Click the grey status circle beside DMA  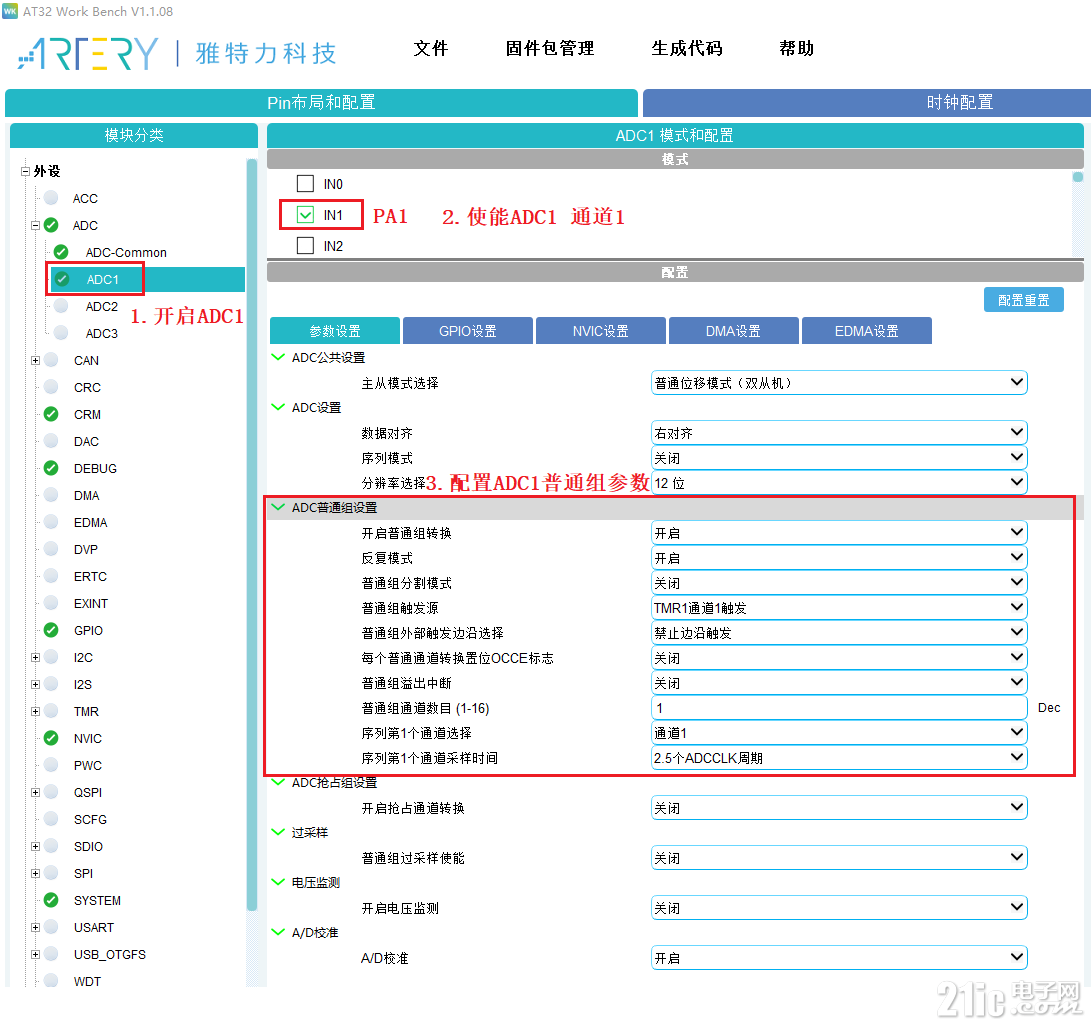tap(51, 495)
